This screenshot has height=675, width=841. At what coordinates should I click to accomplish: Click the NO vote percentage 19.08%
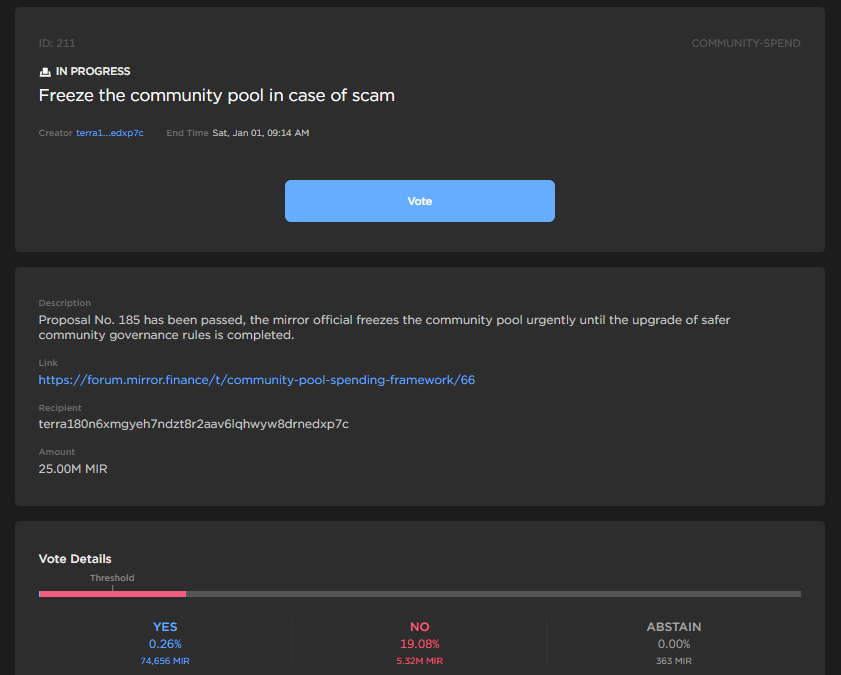[x=419, y=644]
